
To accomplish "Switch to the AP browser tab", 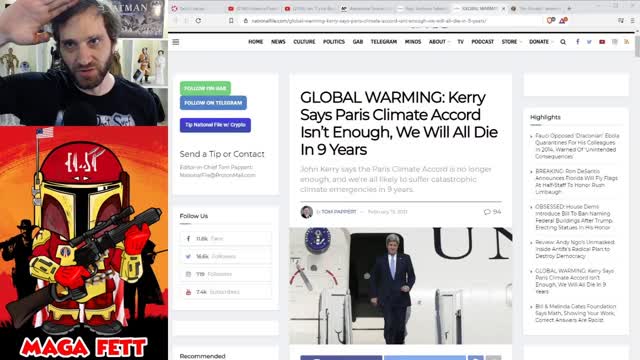I will point(367,8).
